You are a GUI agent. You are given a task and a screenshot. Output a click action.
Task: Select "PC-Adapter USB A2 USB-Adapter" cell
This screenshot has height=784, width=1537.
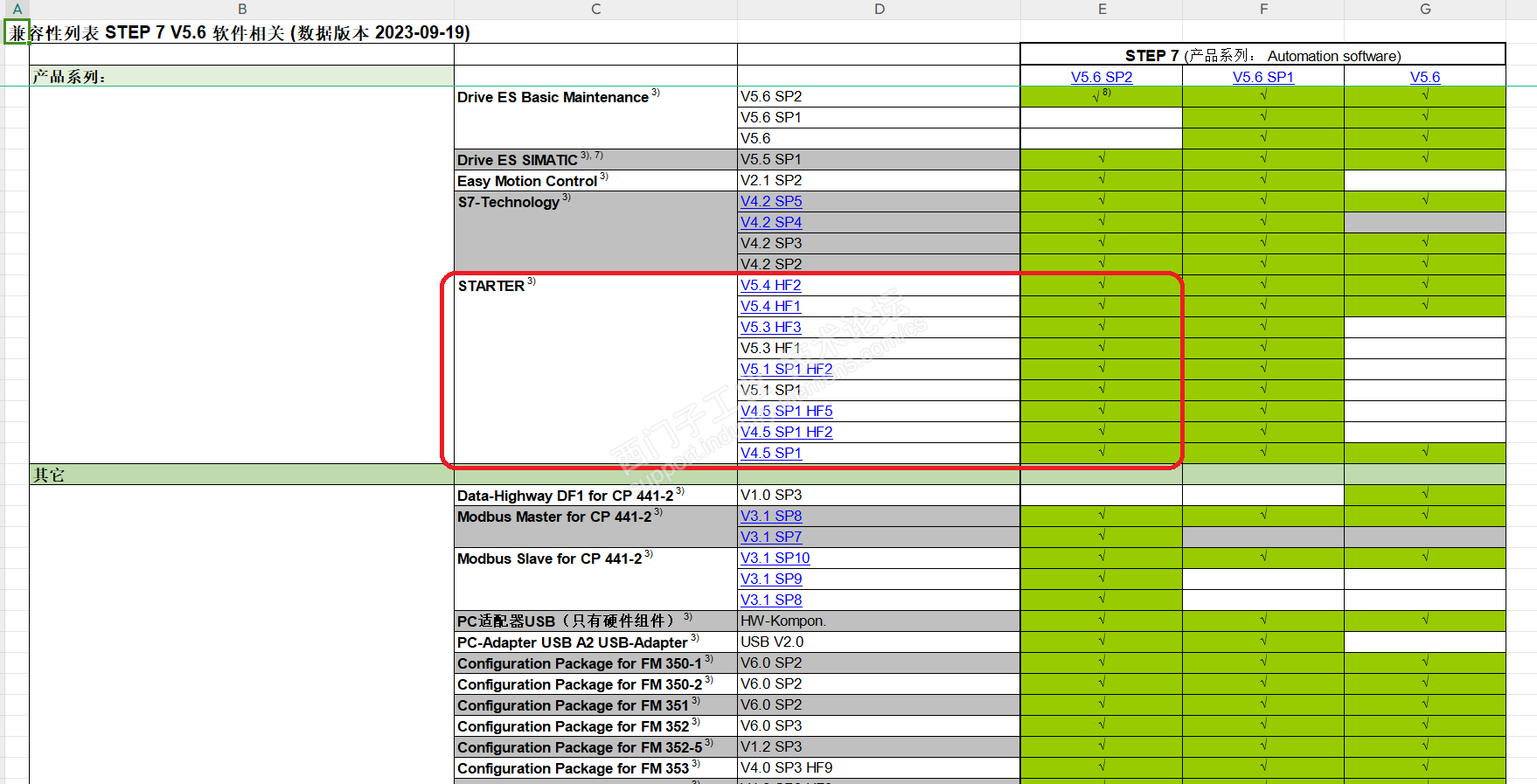coord(596,642)
